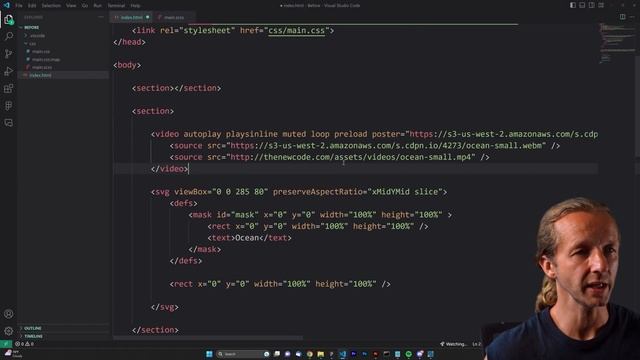This screenshot has height=360, width=640.
Task: Split the editor to the right
Action: [622, 17]
